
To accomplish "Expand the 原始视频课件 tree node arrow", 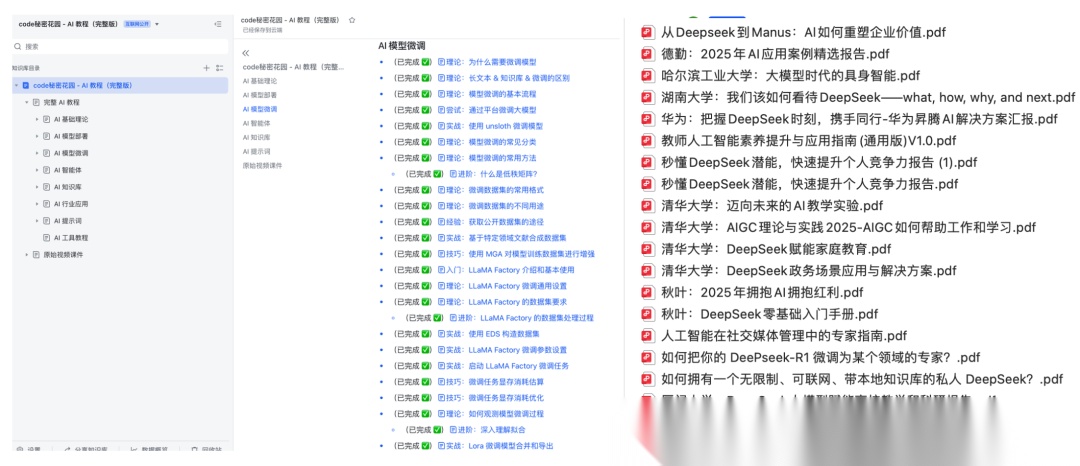I will [27, 255].
